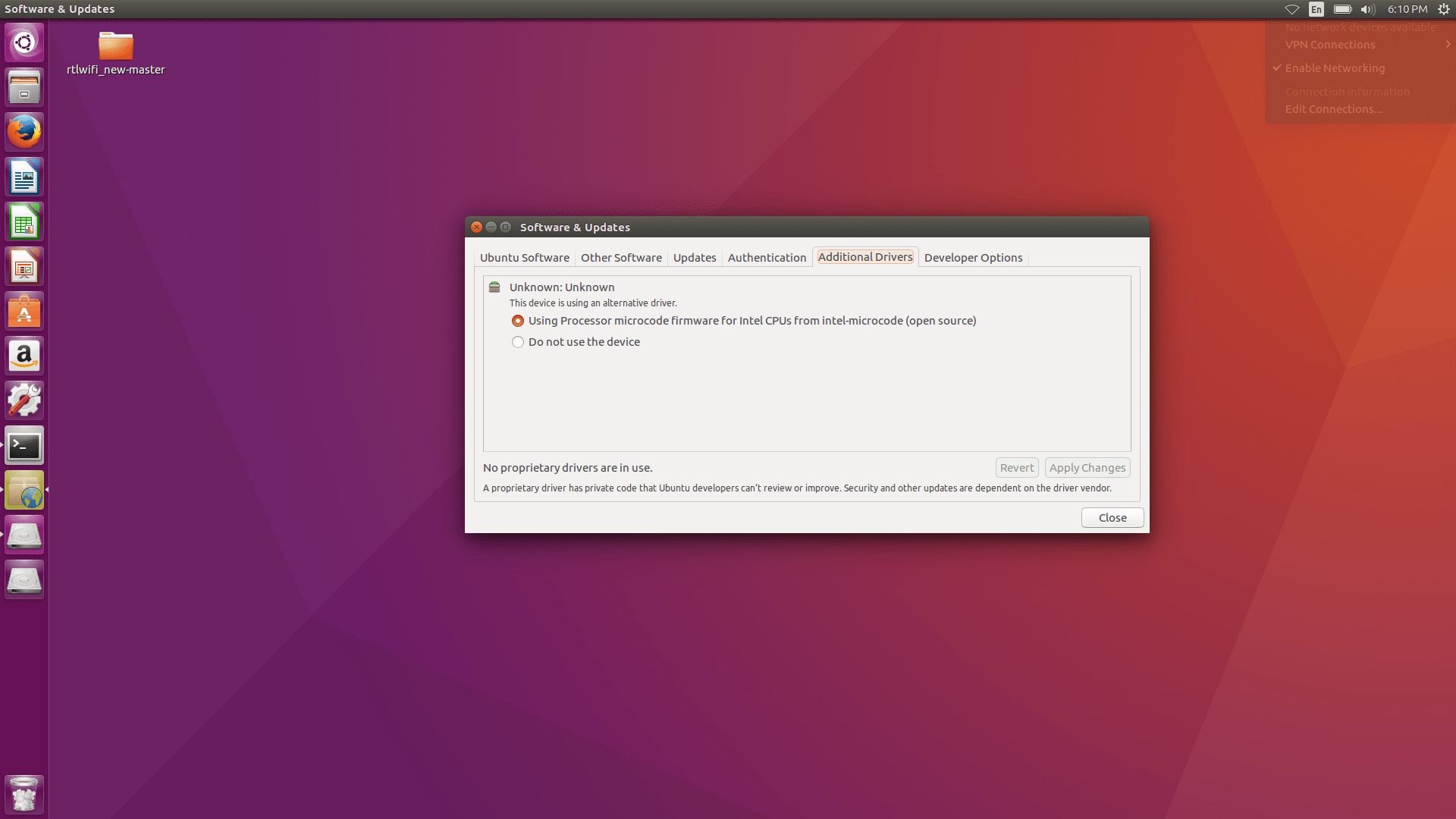The image size is (1456, 819).
Task: Open System Settings from the dock
Action: 24,400
